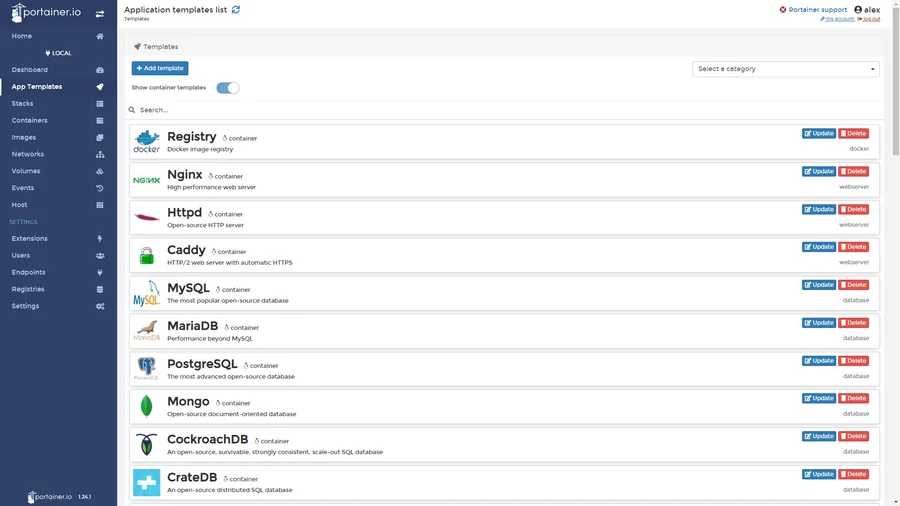
Task: Click the Docker whale logo for Registry
Action: [146, 142]
